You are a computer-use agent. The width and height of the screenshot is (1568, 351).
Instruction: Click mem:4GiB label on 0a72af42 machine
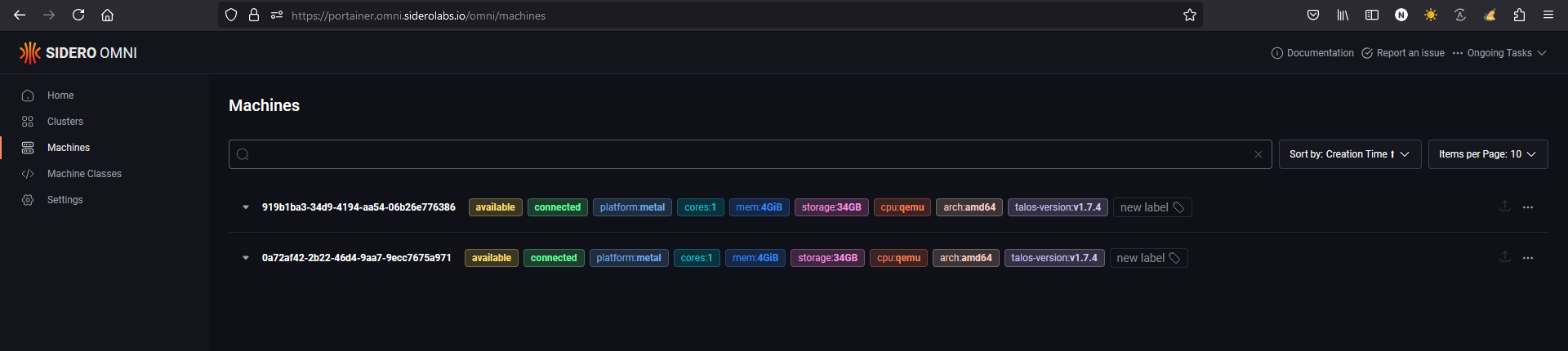[755, 258]
